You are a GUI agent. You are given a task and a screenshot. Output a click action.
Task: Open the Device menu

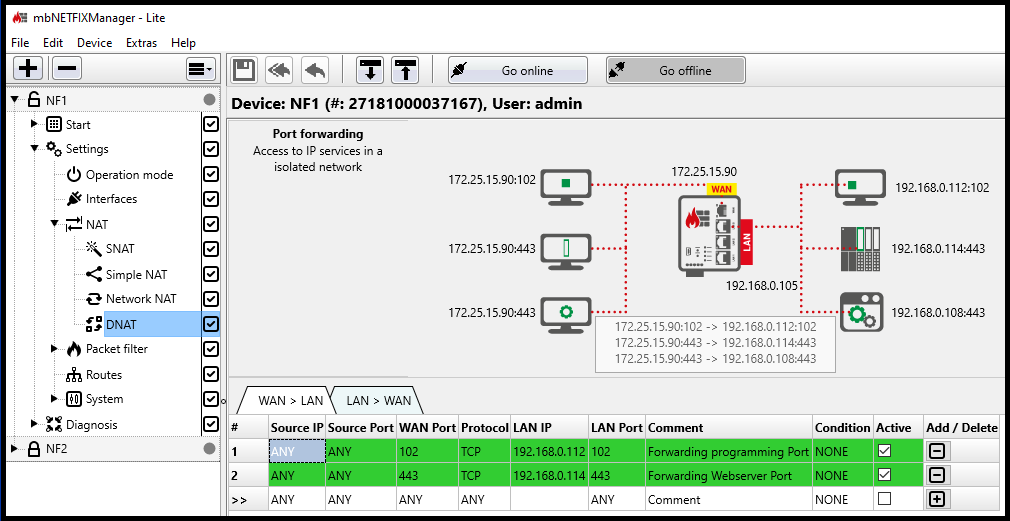tap(95, 43)
